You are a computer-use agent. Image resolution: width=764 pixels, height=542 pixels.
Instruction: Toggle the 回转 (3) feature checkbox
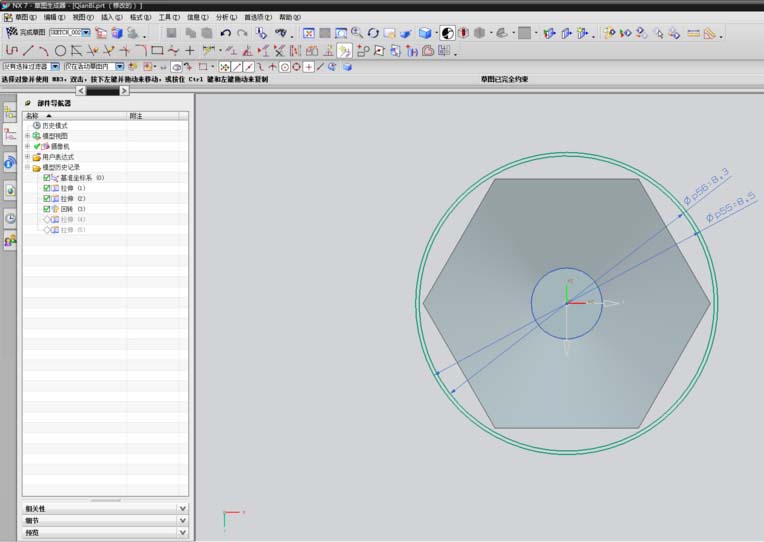[46, 209]
